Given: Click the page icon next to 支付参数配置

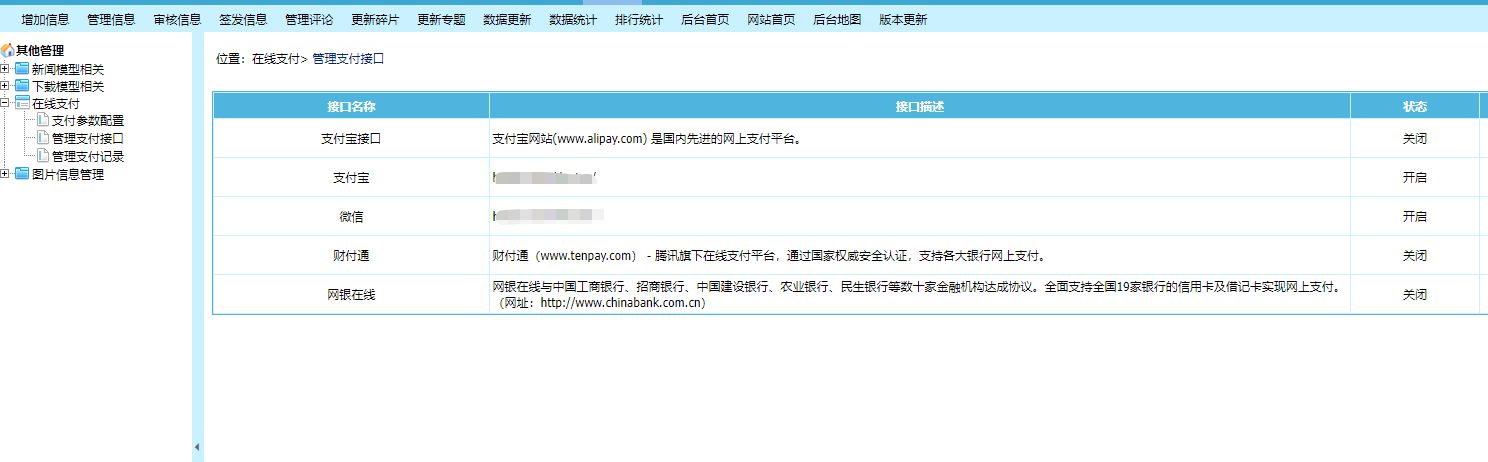Looking at the screenshot, I should coord(43,120).
